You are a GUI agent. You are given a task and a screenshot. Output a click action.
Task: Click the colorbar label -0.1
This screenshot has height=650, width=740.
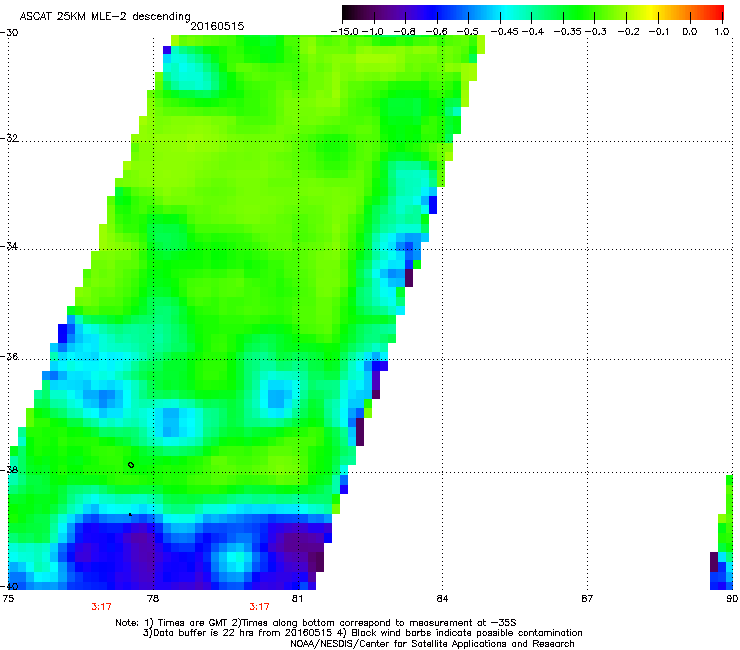click(659, 32)
